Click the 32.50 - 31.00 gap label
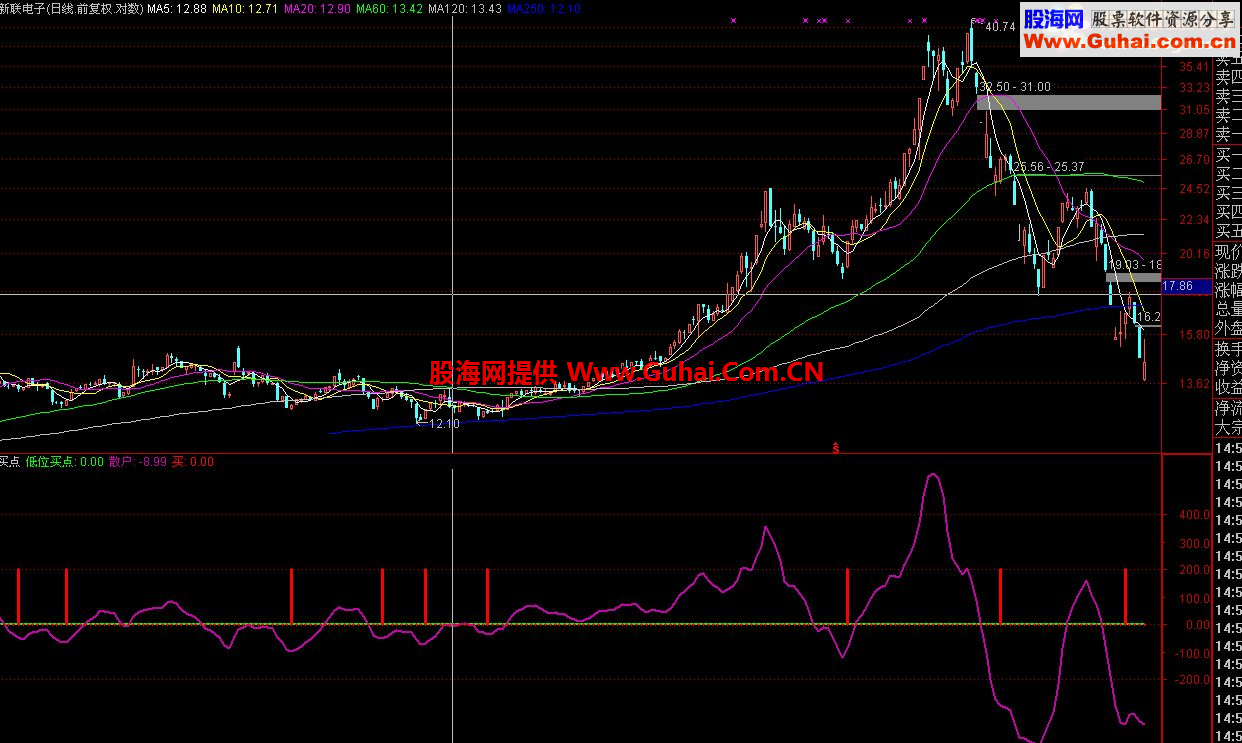 tap(1015, 87)
